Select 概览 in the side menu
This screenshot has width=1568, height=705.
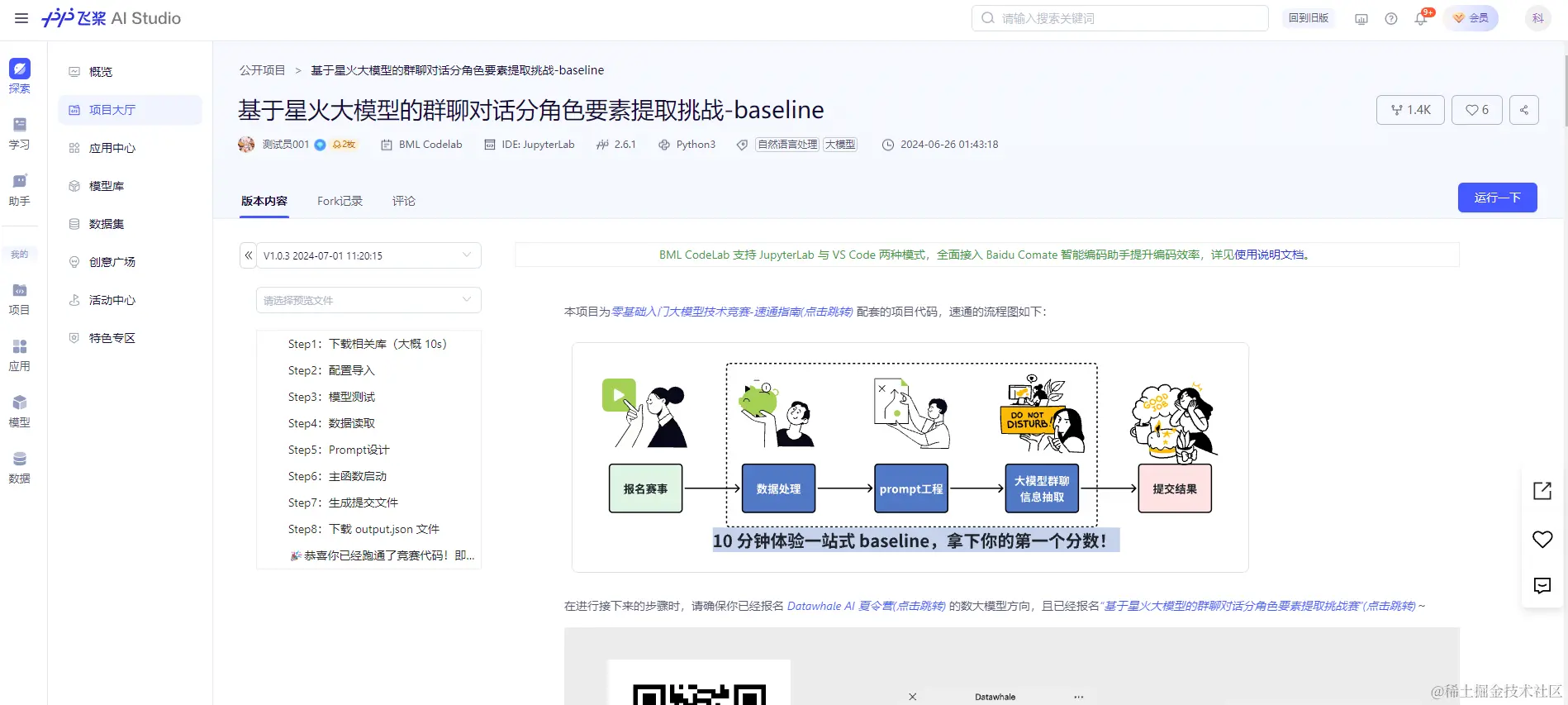130,72
